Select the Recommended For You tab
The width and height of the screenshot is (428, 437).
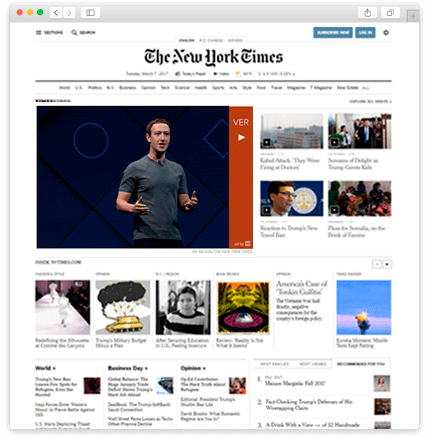[361, 364]
